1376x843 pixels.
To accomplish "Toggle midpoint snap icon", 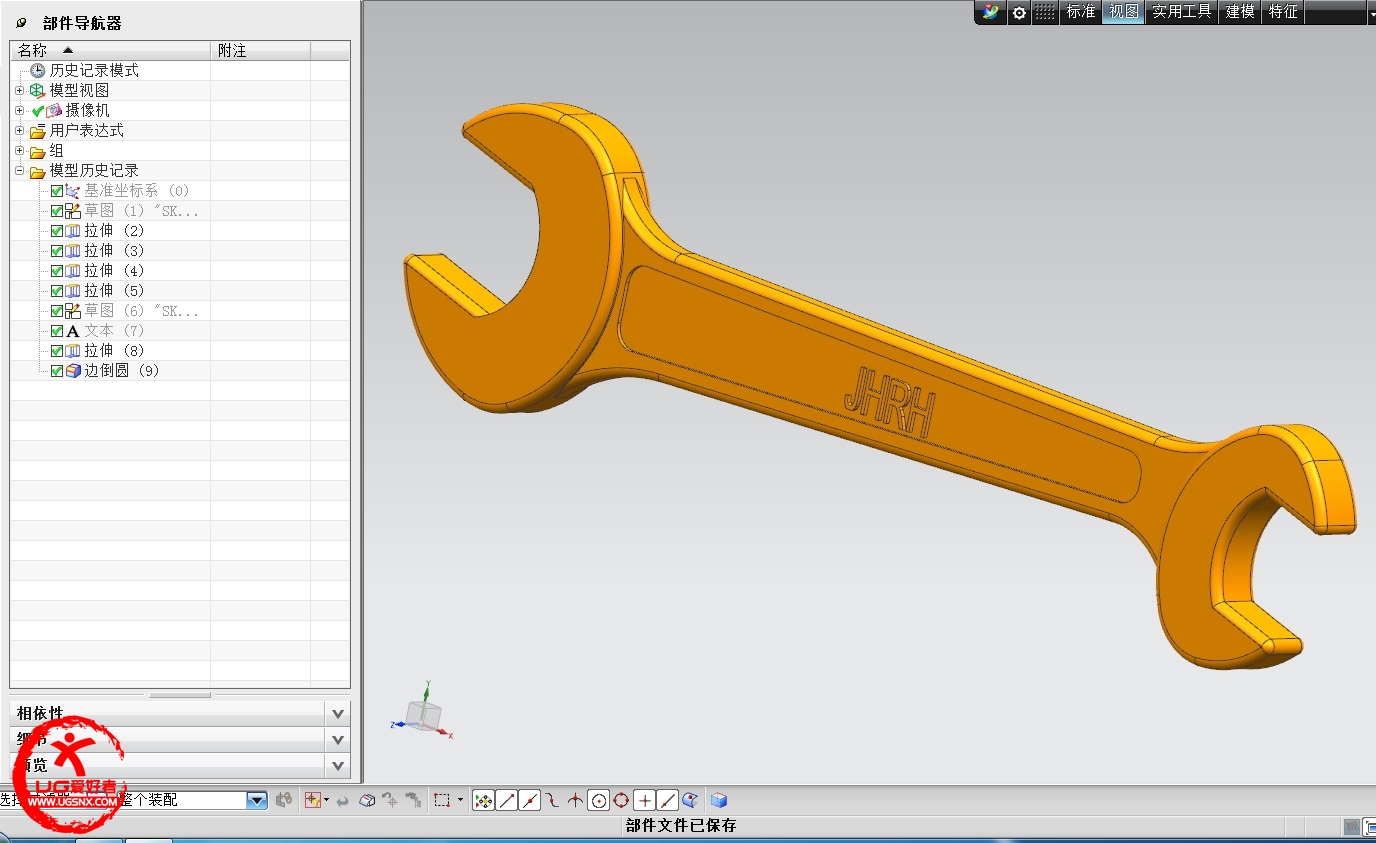I will 530,800.
